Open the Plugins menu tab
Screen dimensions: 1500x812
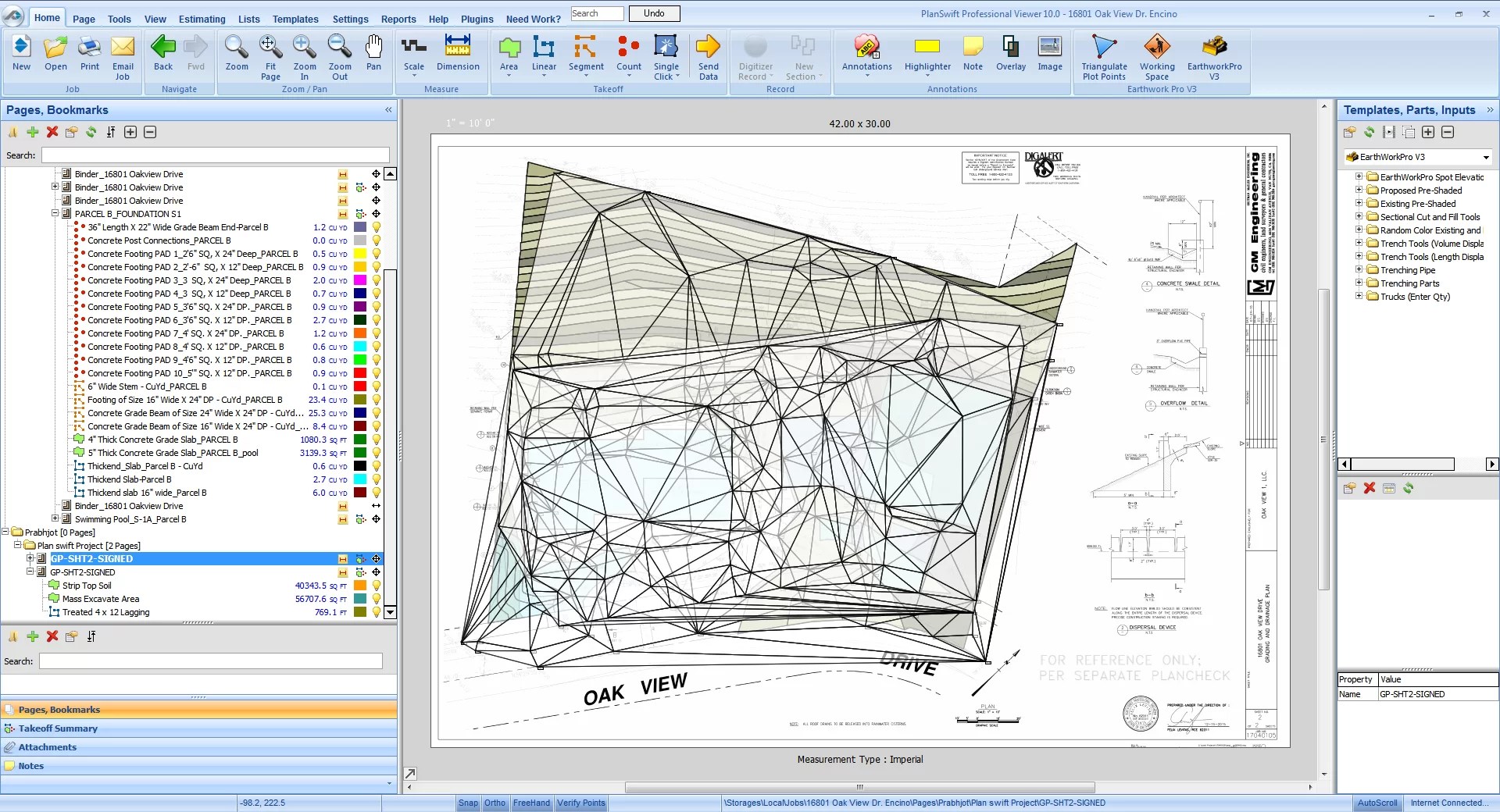[477, 19]
